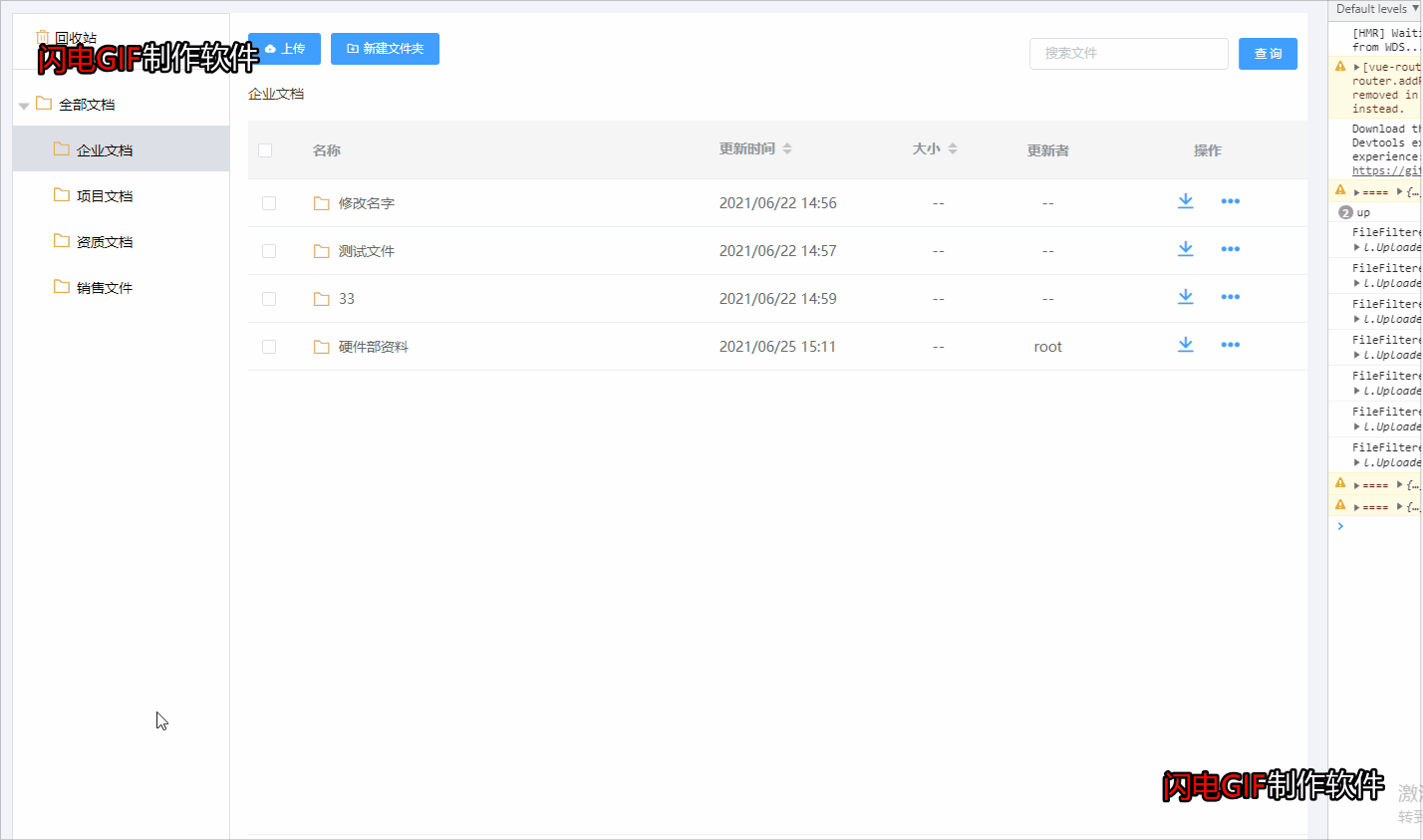The height and width of the screenshot is (840, 1423).
Task: Open the 硬件部资料 folder name
Action: 374,347
